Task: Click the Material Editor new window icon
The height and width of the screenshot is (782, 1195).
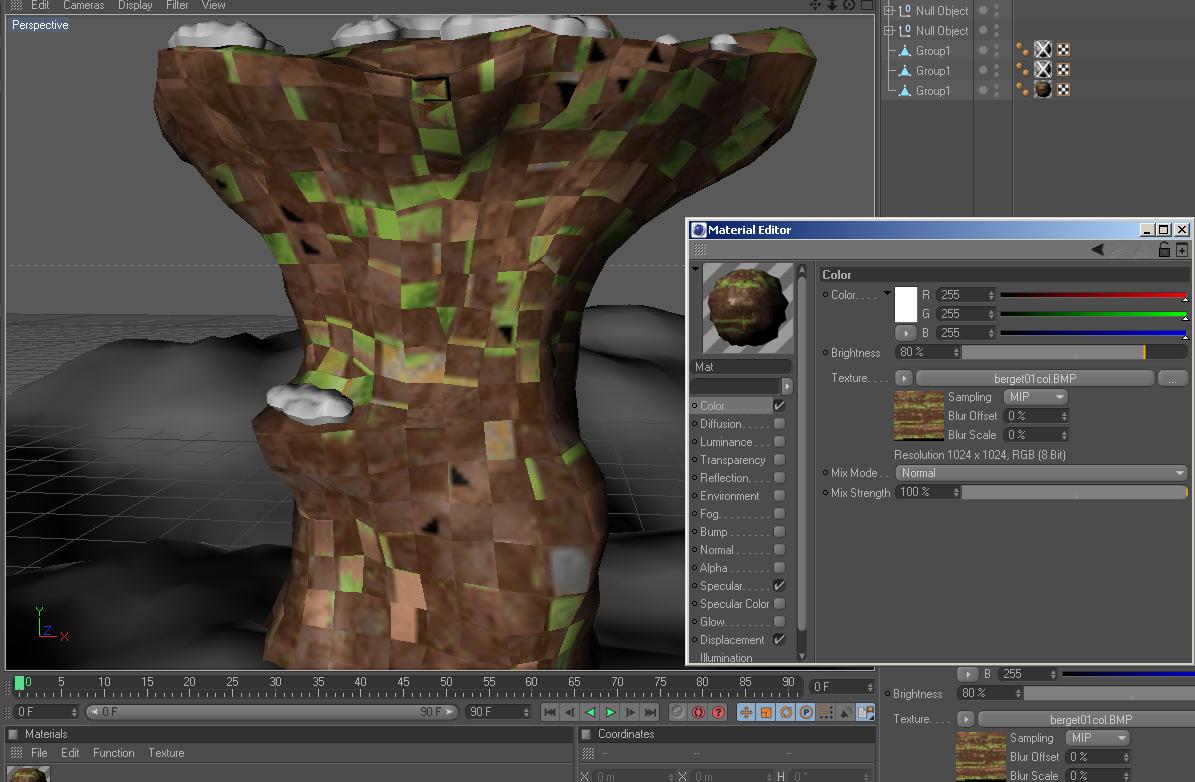Action: point(1181,250)
